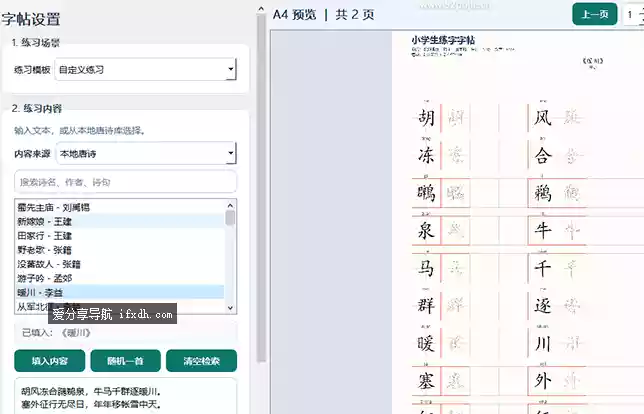Image resolution: width=644 pixels, height=414 pixels.
Task: Click the poem search input field
Action: (126, 182)
